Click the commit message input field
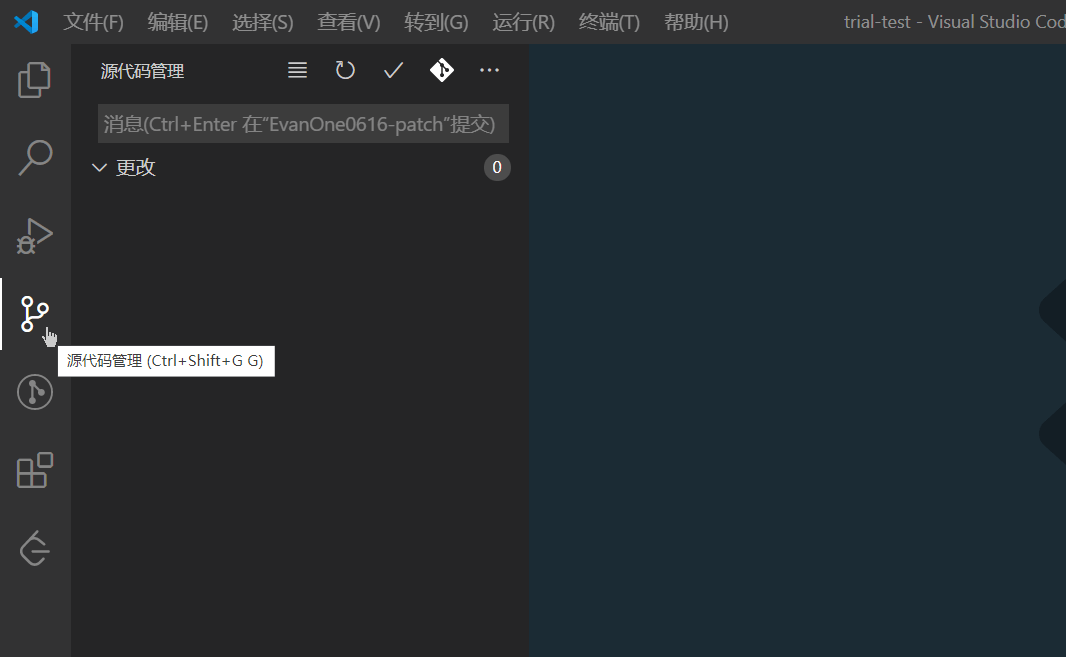Image resolution: width=1066 pixels, height=657 pixels. [x=303, y=122]
